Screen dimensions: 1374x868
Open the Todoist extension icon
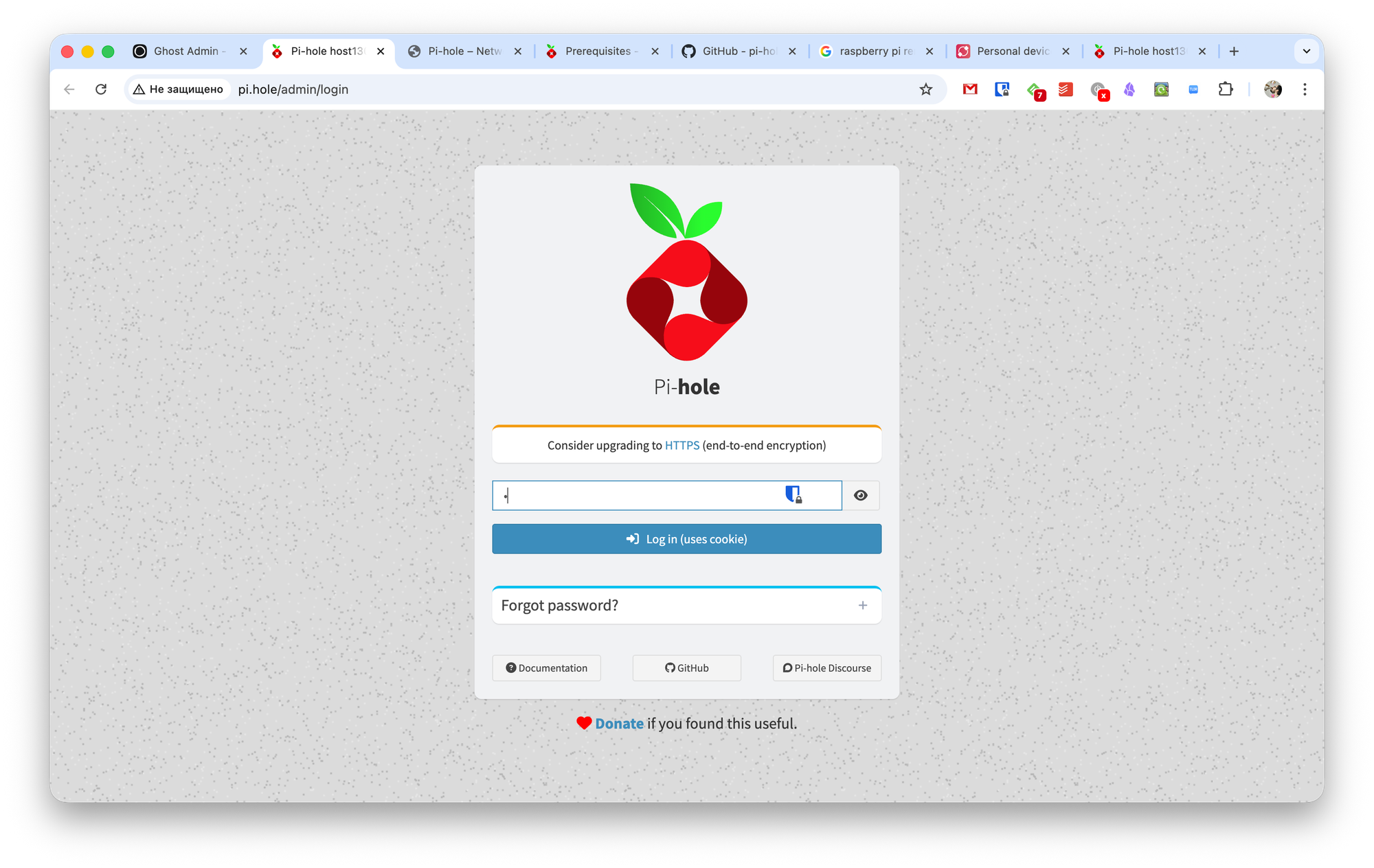tap(1066, 89)
